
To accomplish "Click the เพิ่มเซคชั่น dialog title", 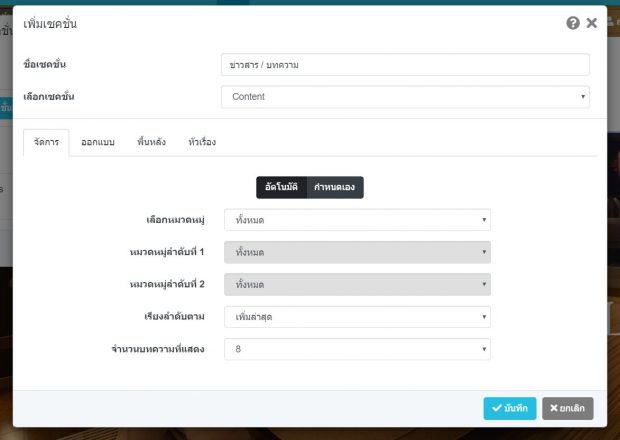I will click(50, 23).
